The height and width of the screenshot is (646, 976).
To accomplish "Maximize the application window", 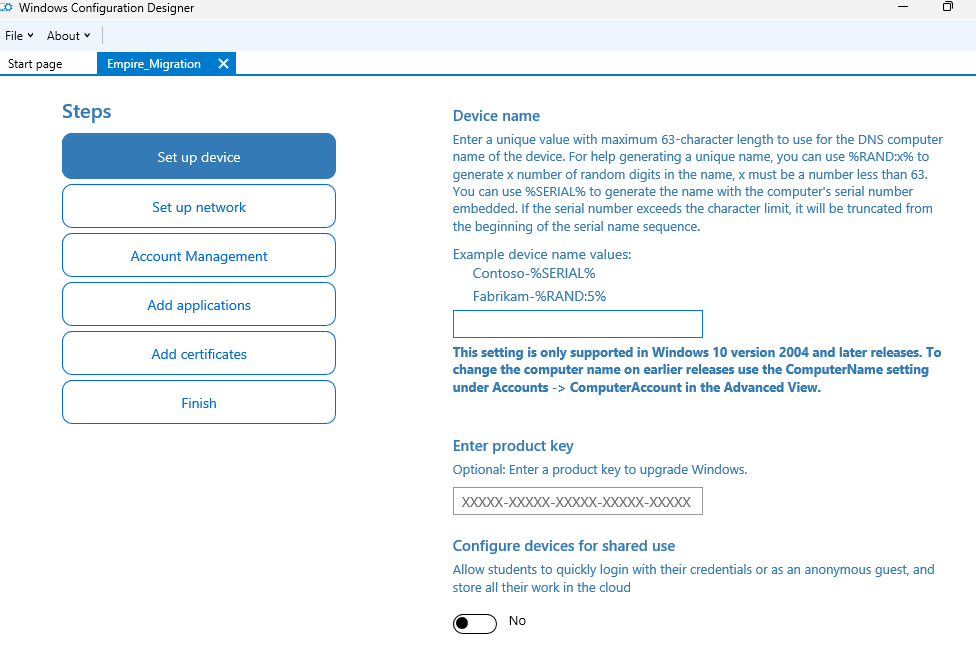I will pyautogui.click(x=947, y=7).
